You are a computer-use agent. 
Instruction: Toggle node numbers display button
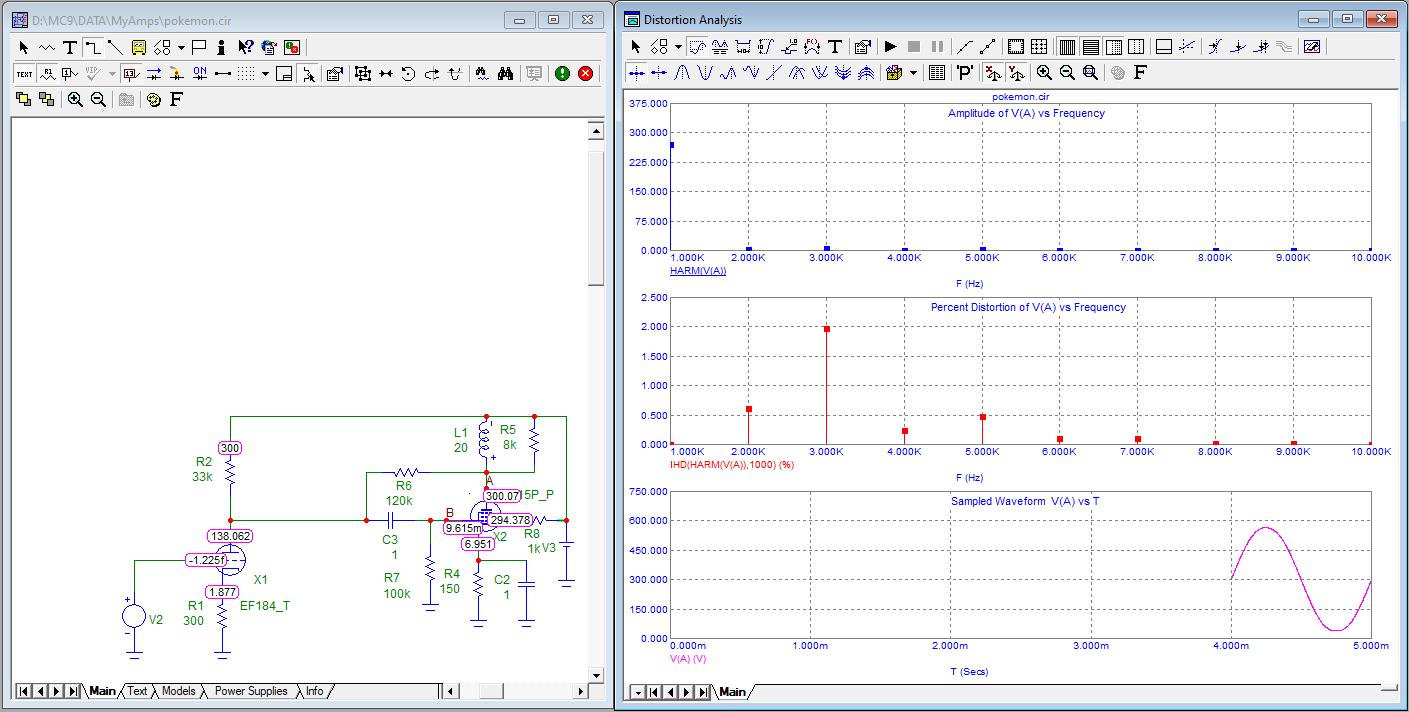[130, 73]
